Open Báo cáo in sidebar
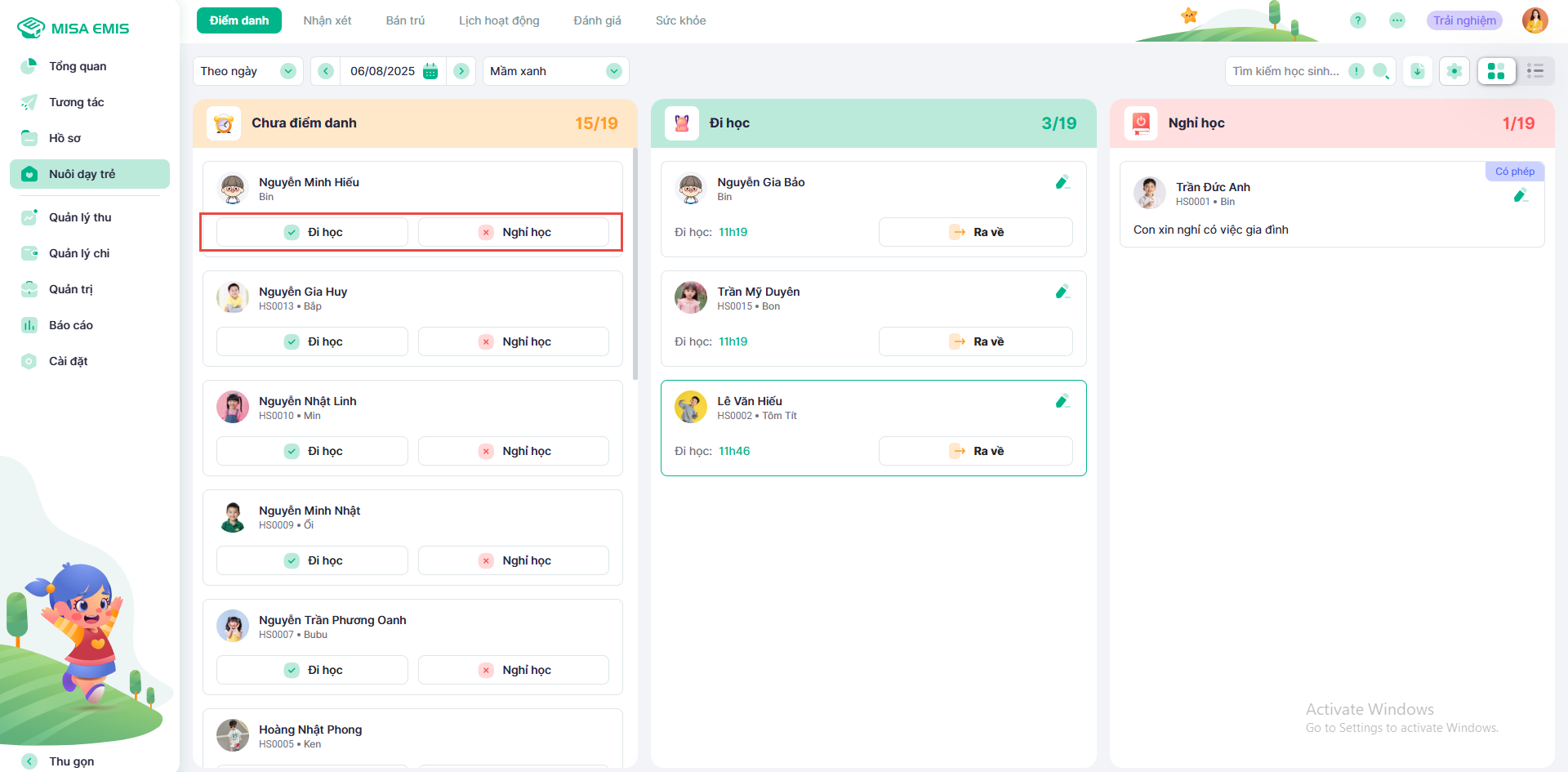This screenshot has width=1568, height=772. click(90, 325)
